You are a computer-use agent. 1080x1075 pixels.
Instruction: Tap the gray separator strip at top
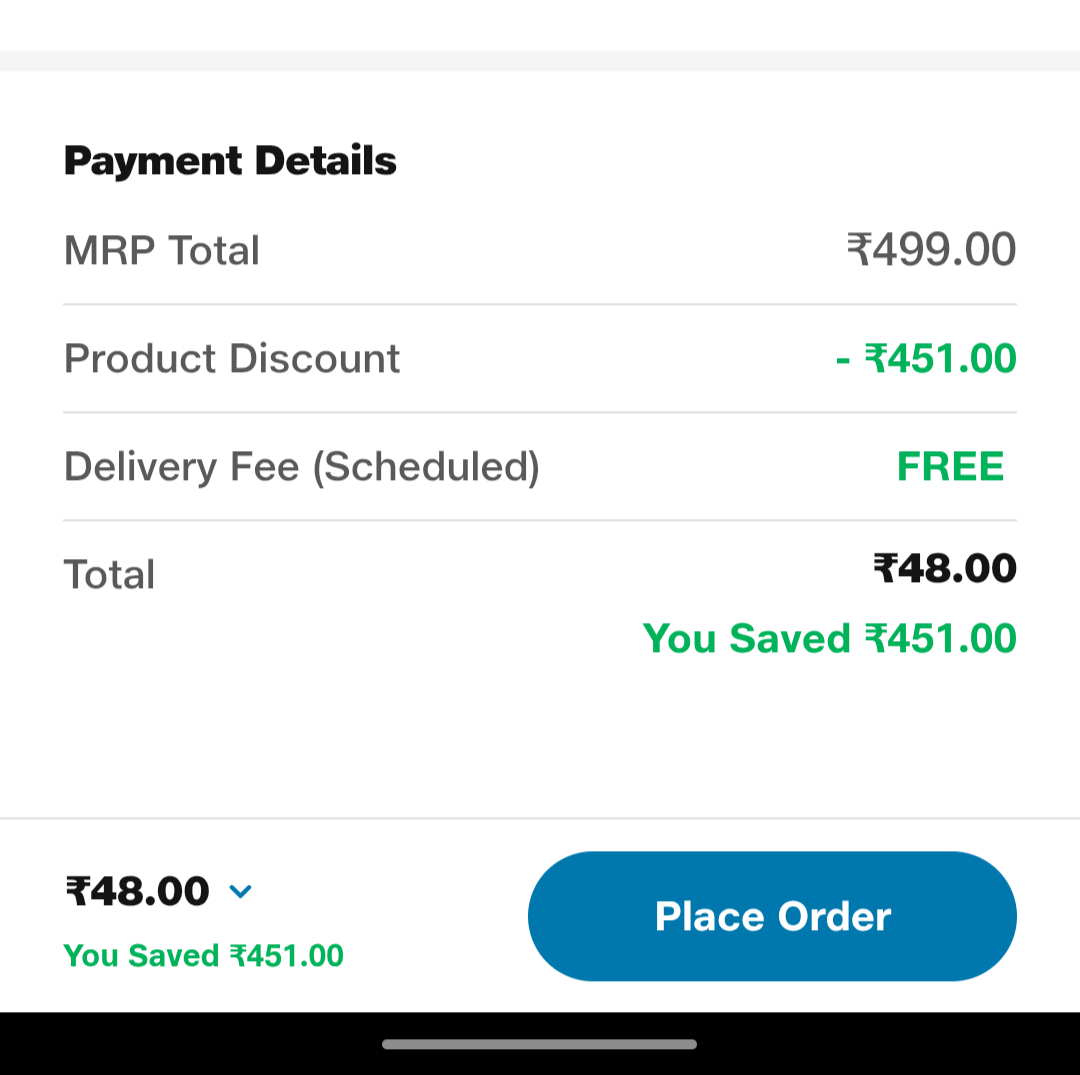(540, 61)
